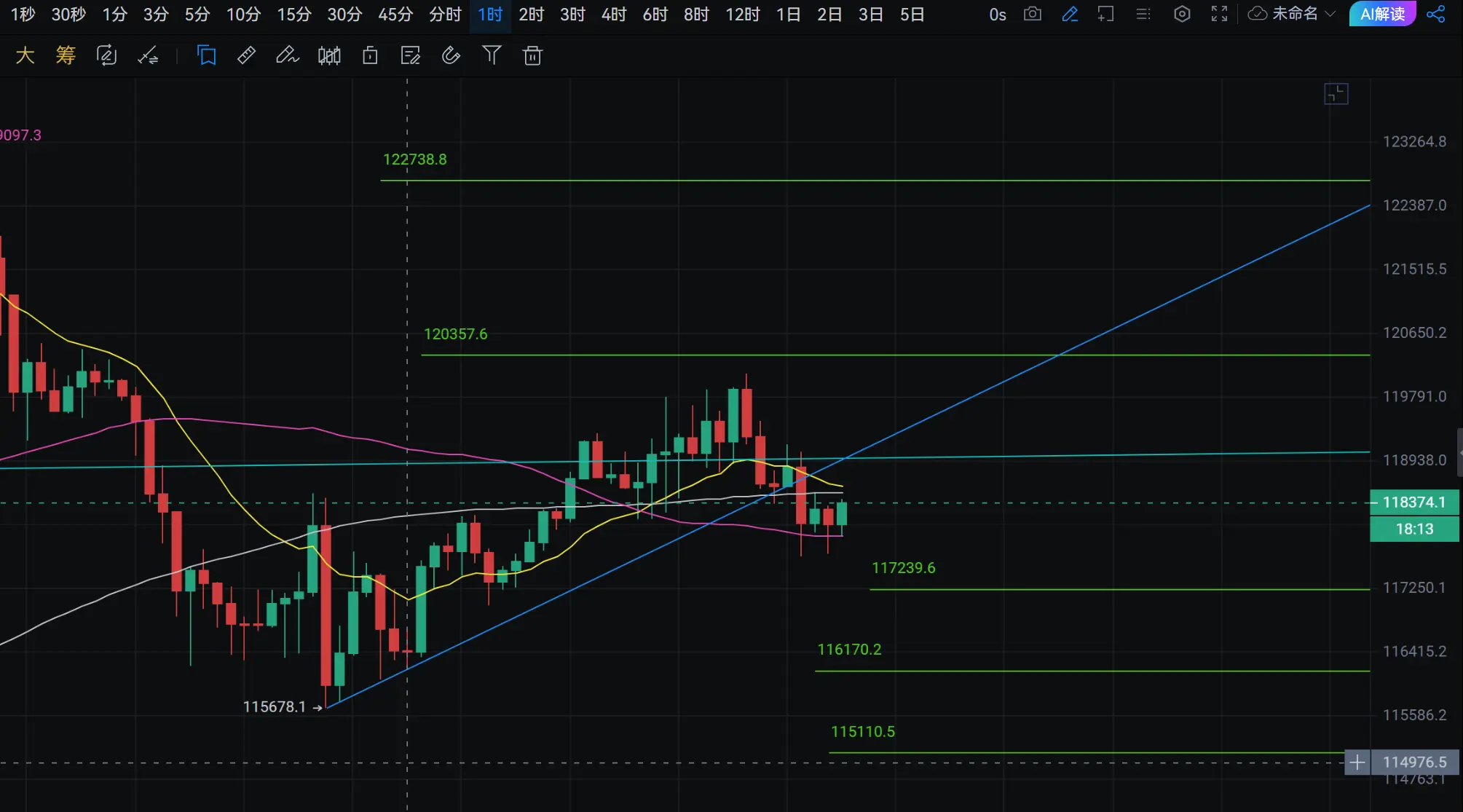Image resolution: width=1463 pixels, height=812 pixels.
Task: Click the add-panel square plus icon
Action: pos(1106,14)
